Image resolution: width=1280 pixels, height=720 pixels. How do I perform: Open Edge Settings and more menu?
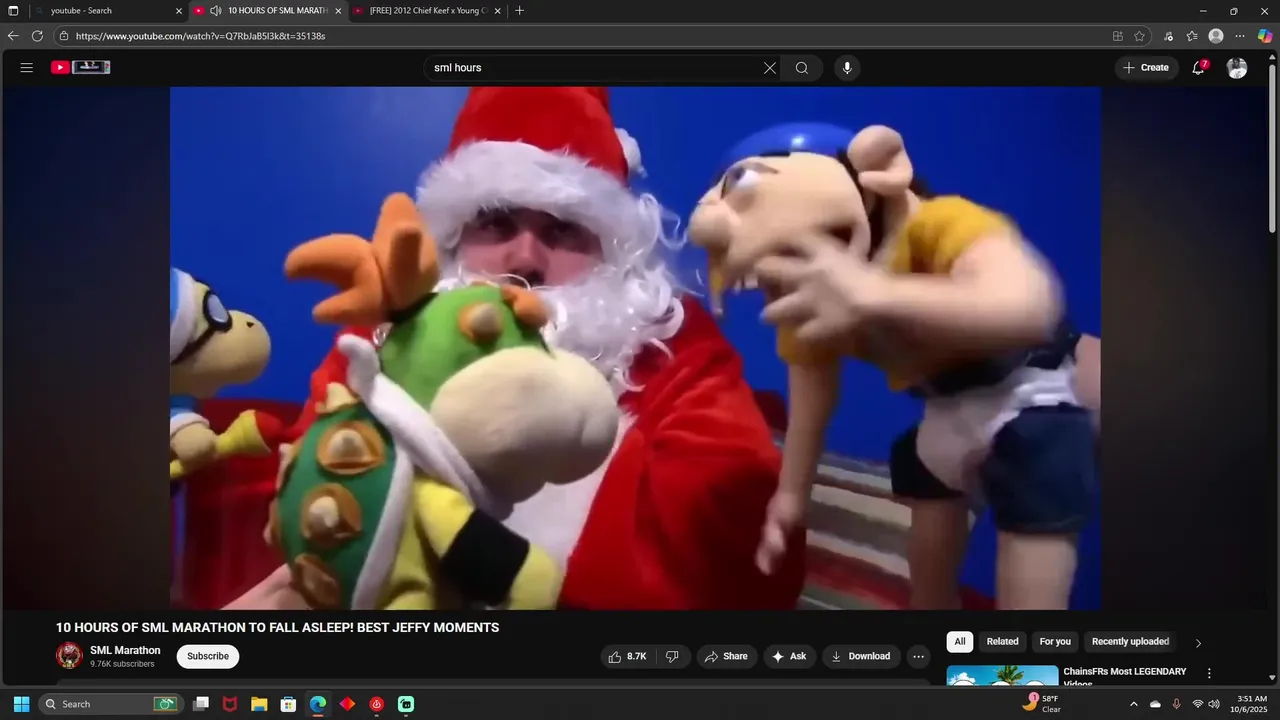click(1240, 36)
